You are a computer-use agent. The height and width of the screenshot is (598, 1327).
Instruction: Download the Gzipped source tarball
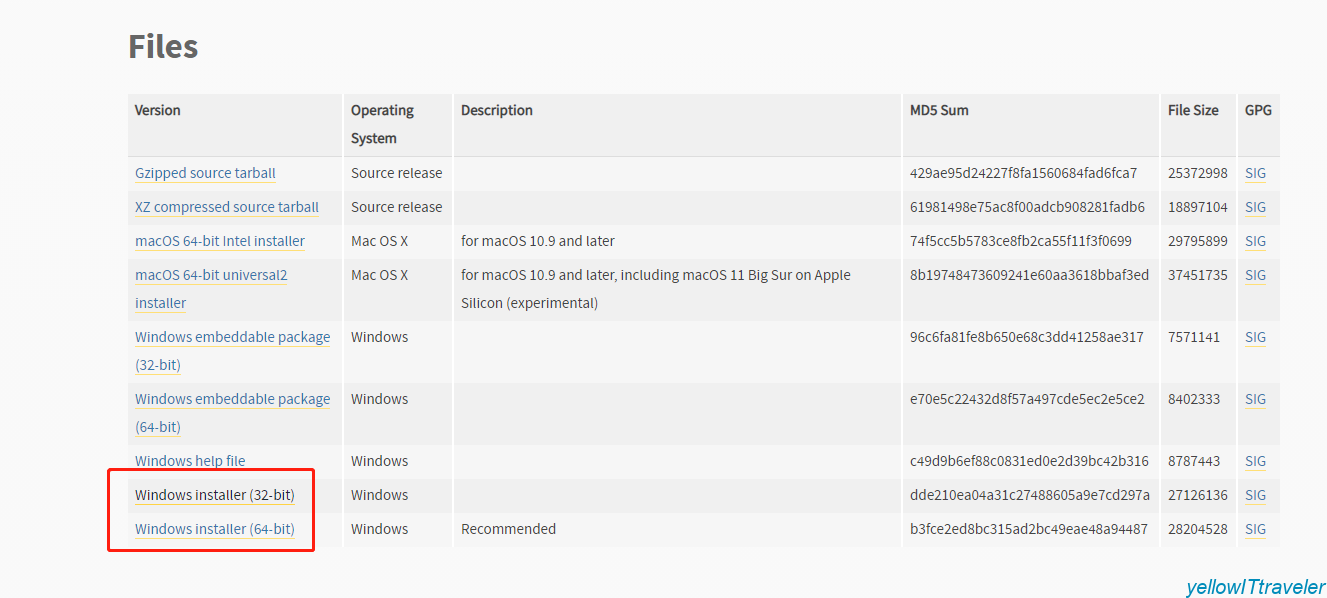pyautogui.click(x=205, y=173)
